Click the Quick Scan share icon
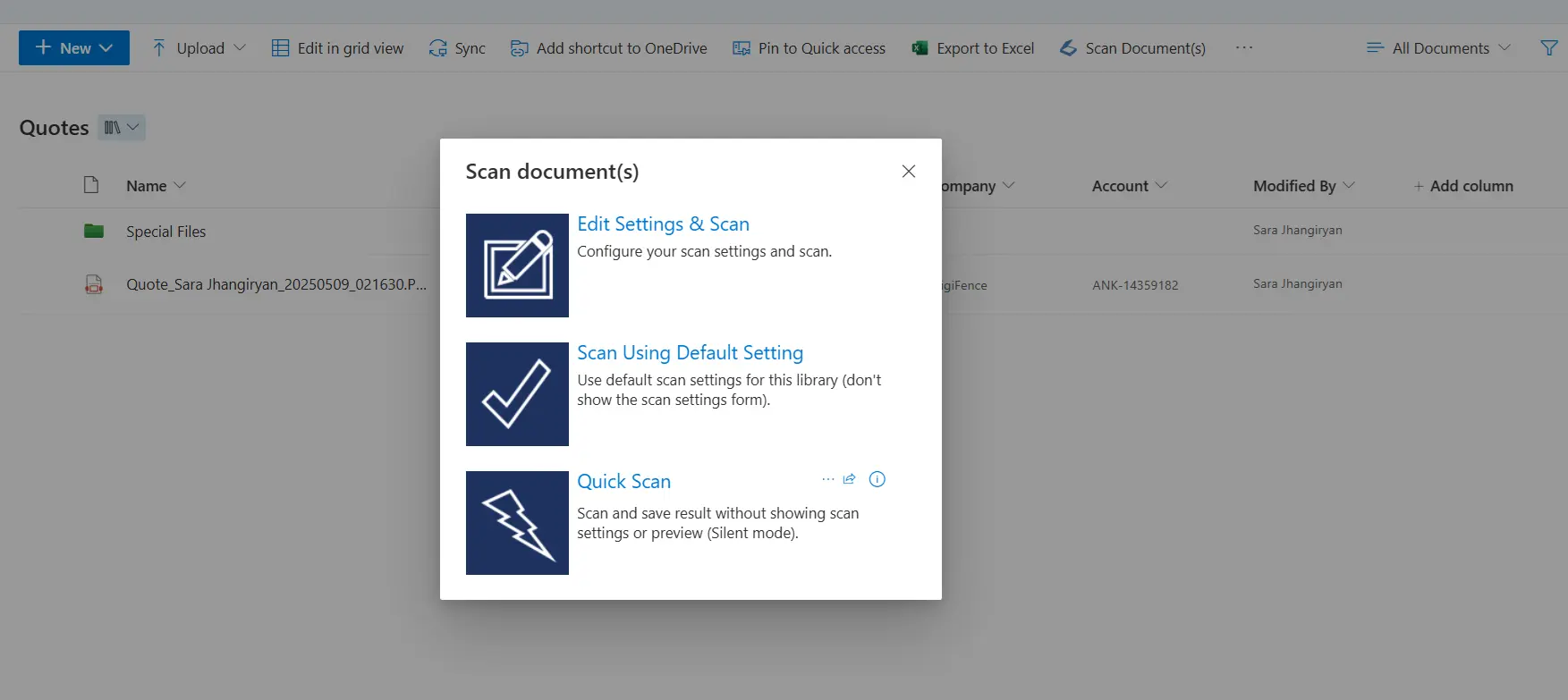This screenshot has height=700, width=1568. pyautogui.click(x=850, y=479)
